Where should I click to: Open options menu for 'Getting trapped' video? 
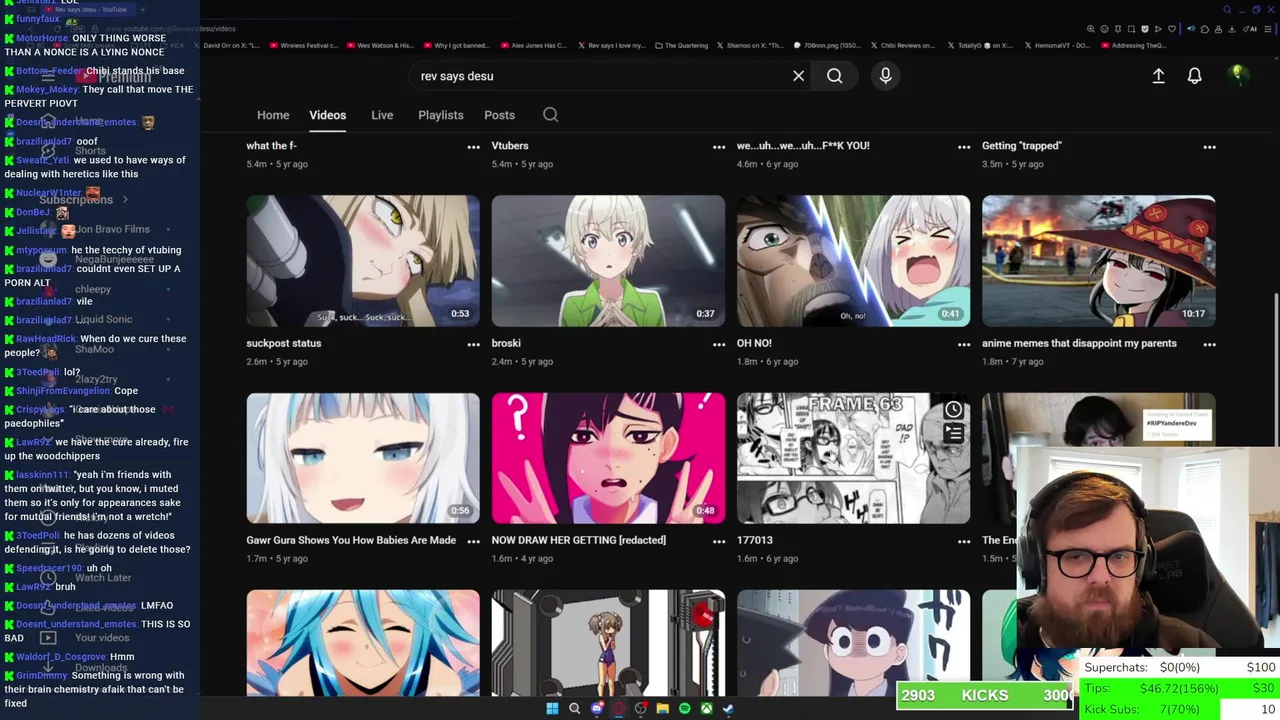1209,147
